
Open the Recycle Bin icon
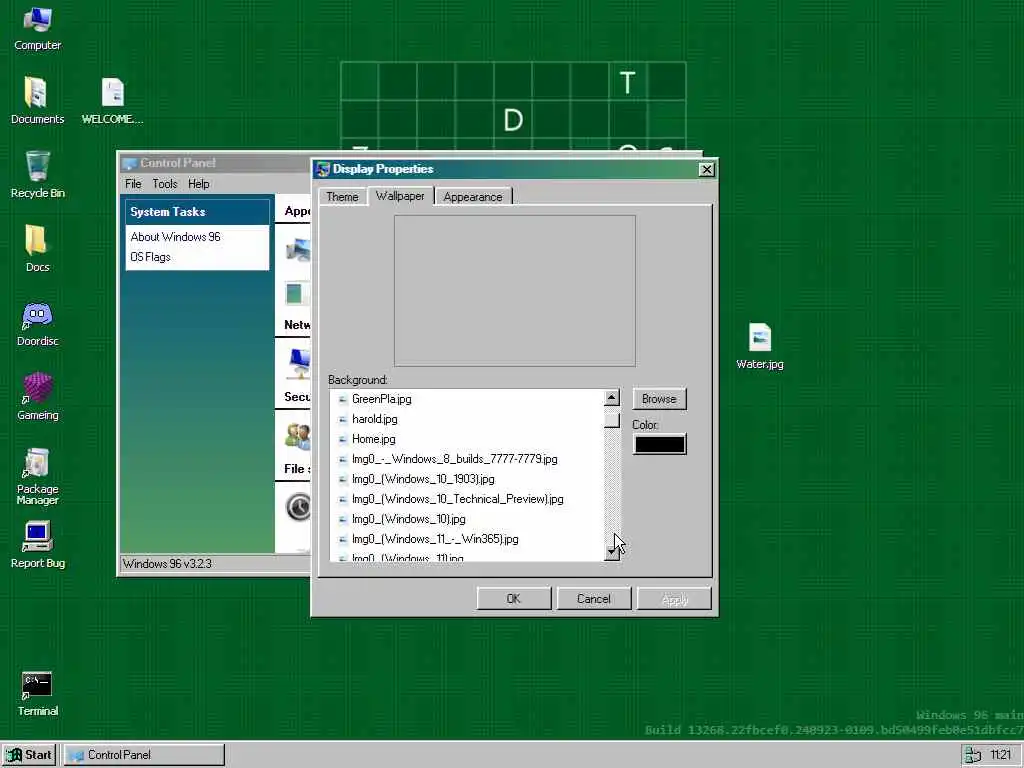click(37, 174)
